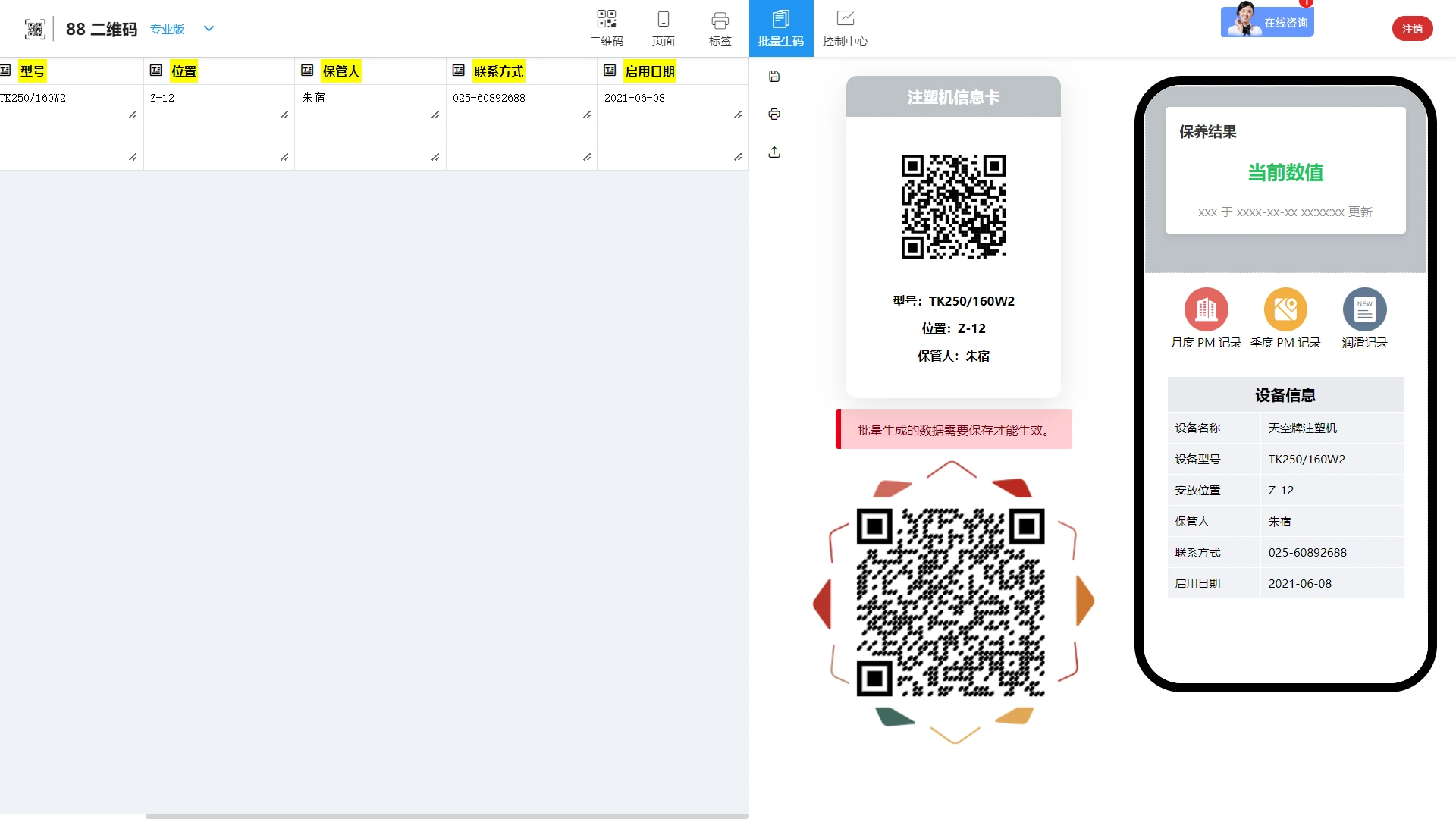Screen dimensions: 1456x819
Task: Click the print icon in side toolbar
Action: [x=774, y=115]
